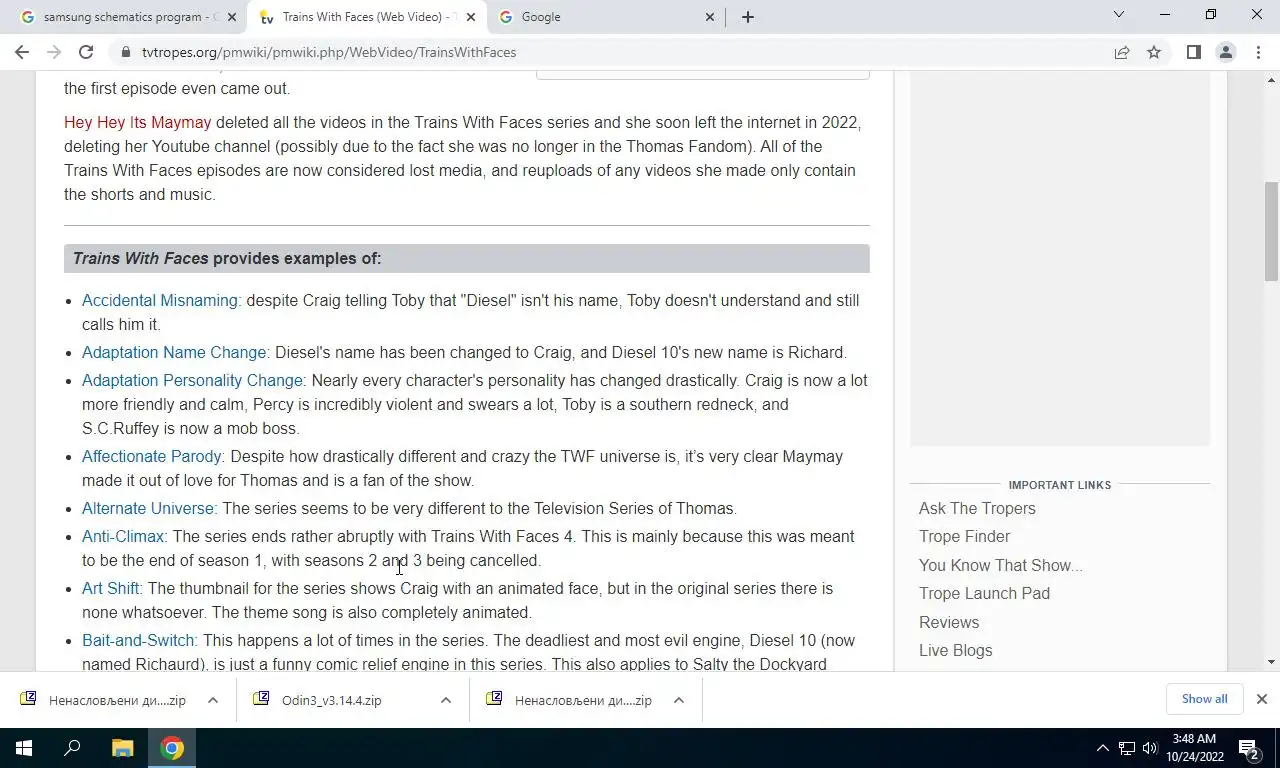Click the scrollbar up arrow
Image resolution: width=1280 pixels, height=768 pixels.
click(x=1271, y=79)
